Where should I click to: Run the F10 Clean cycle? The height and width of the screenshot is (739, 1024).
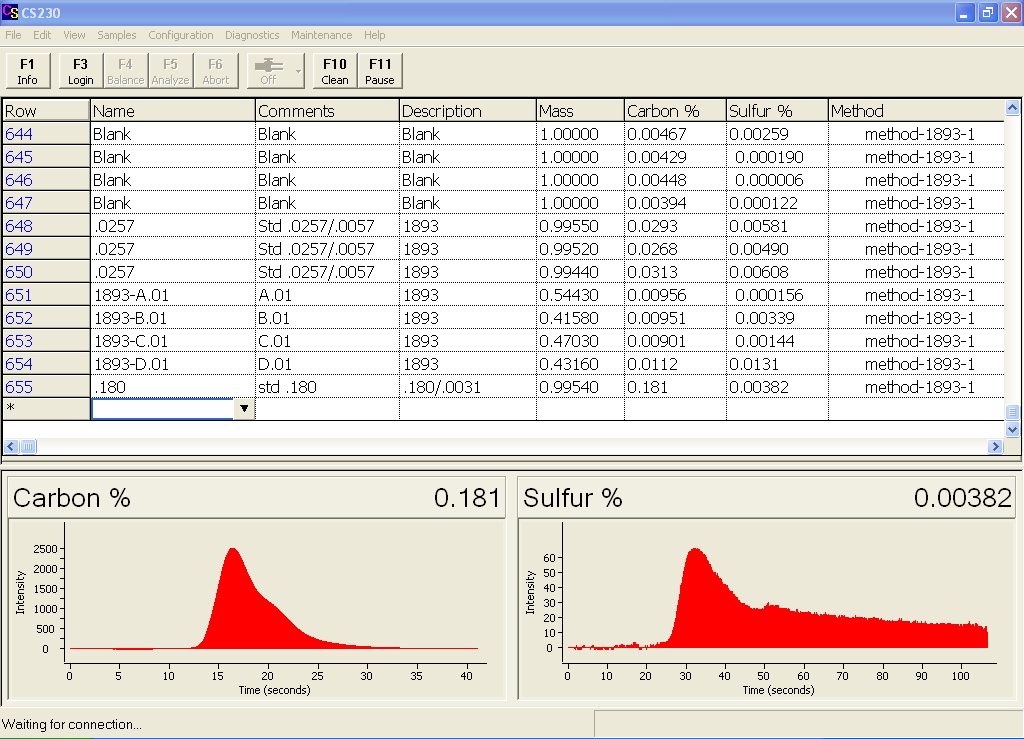click(x=334, y=70)
